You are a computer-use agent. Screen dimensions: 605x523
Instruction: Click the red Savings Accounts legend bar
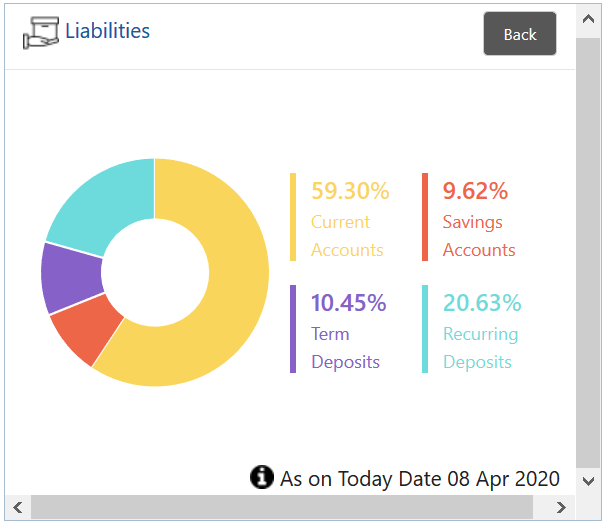click(425, 217)
